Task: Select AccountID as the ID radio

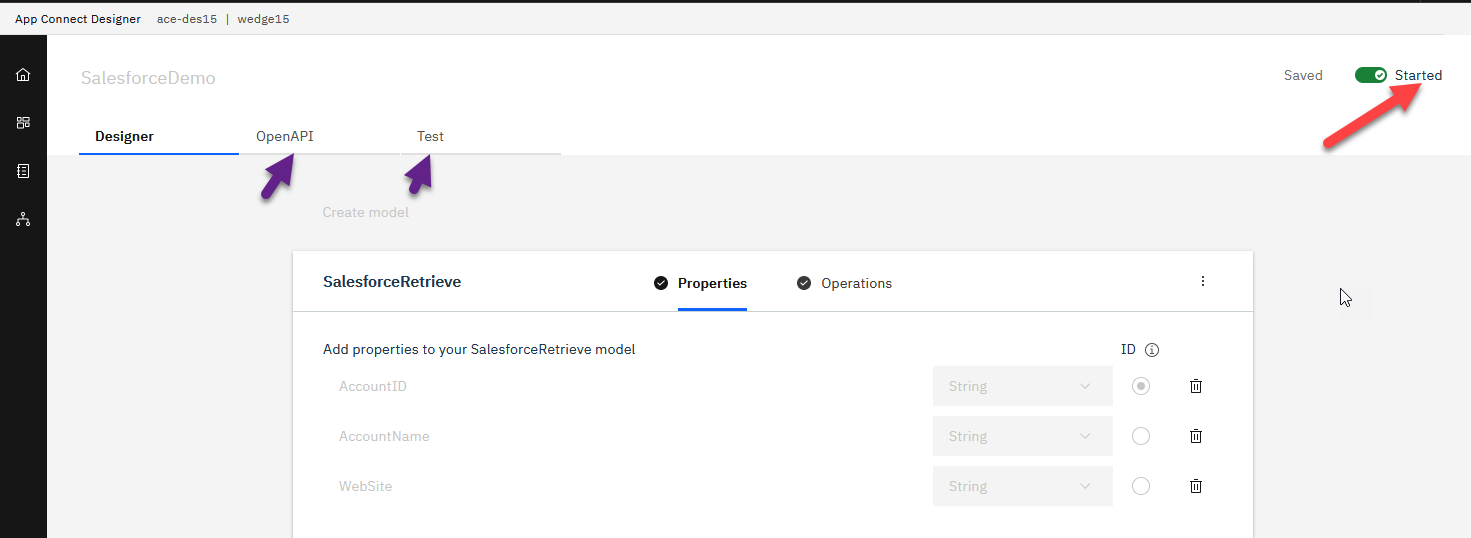Action: (1141, 386)
